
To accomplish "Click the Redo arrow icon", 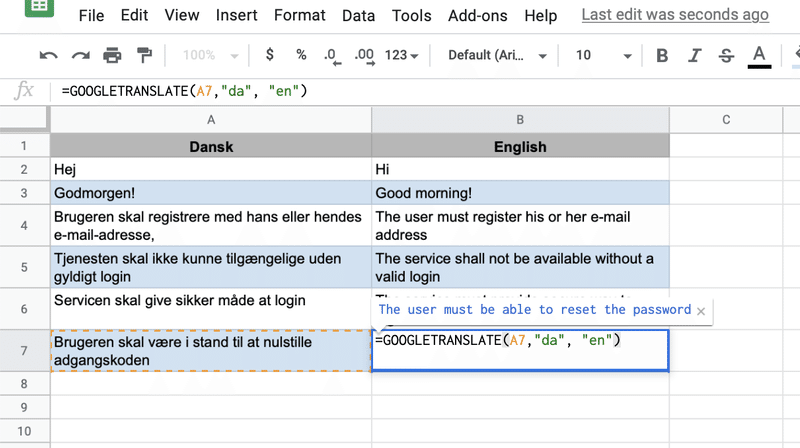I will point(81,55).
